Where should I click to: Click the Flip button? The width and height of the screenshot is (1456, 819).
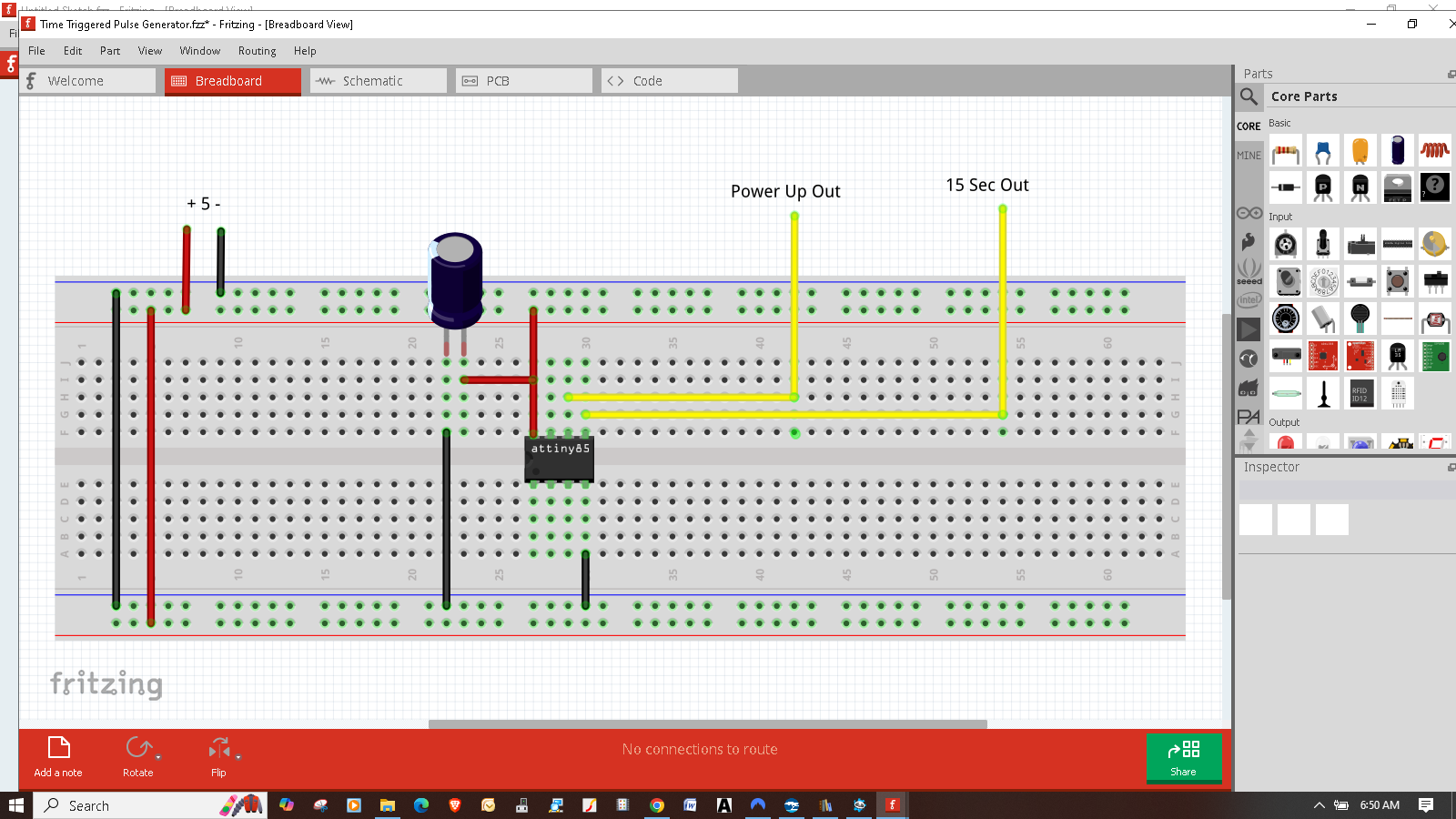pos(218,756)
